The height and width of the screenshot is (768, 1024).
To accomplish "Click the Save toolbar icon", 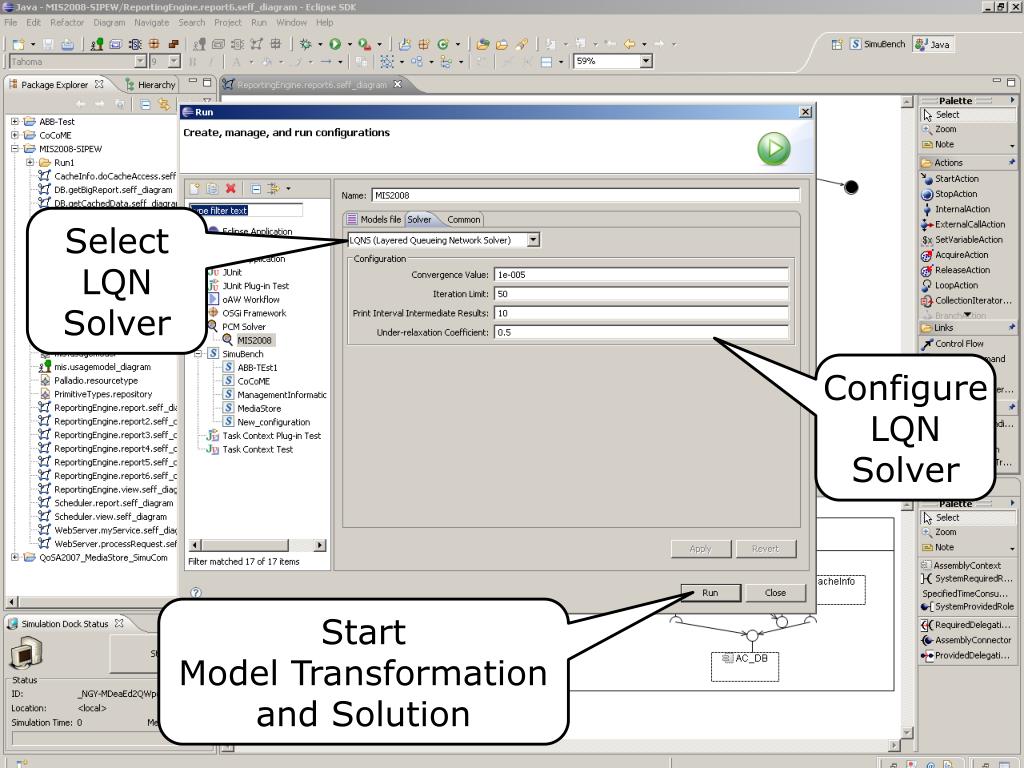I will (48, 44).
